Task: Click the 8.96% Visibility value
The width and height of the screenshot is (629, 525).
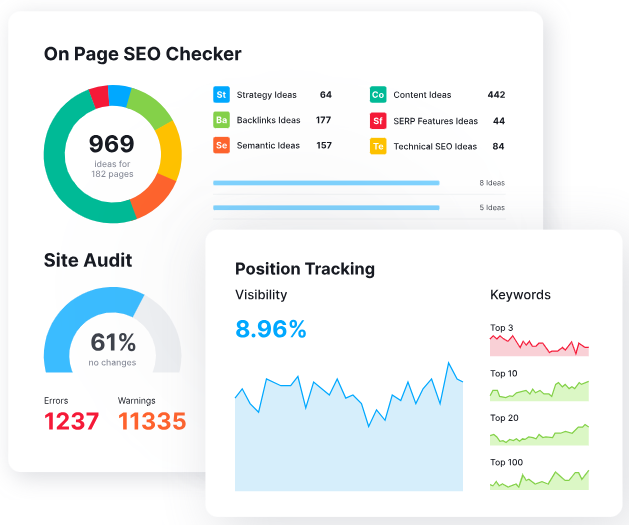Action: pos(271,328)
